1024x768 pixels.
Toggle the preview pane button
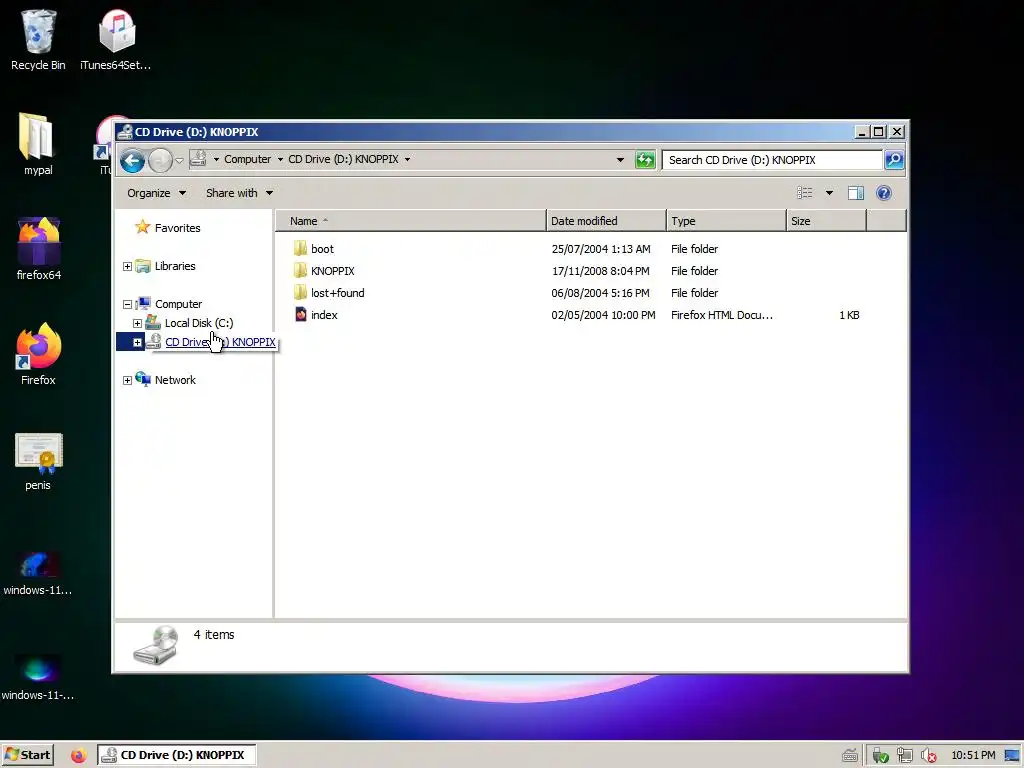click(856, 193)
